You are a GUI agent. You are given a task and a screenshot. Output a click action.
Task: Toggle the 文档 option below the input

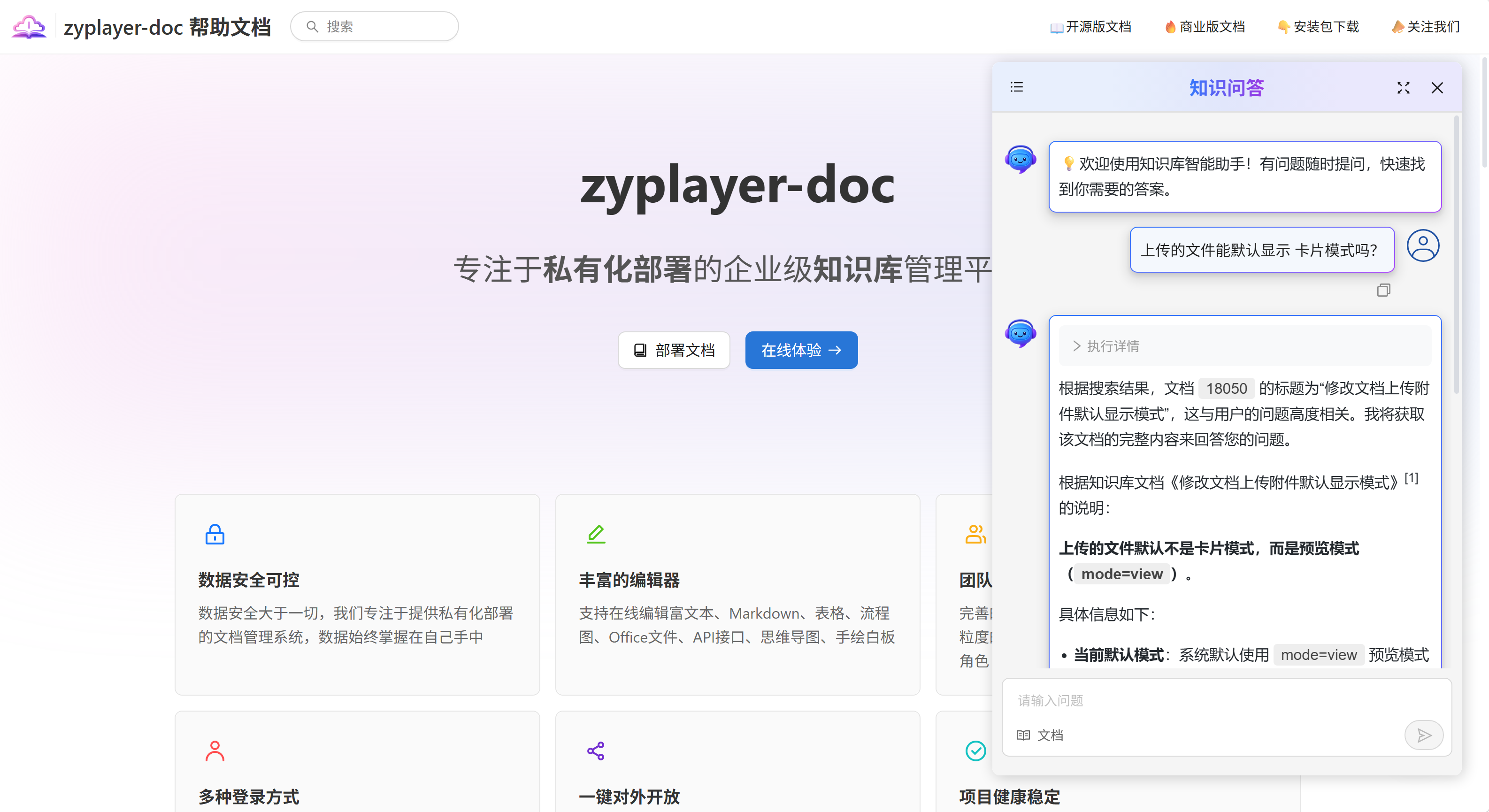click(1040, 735)
